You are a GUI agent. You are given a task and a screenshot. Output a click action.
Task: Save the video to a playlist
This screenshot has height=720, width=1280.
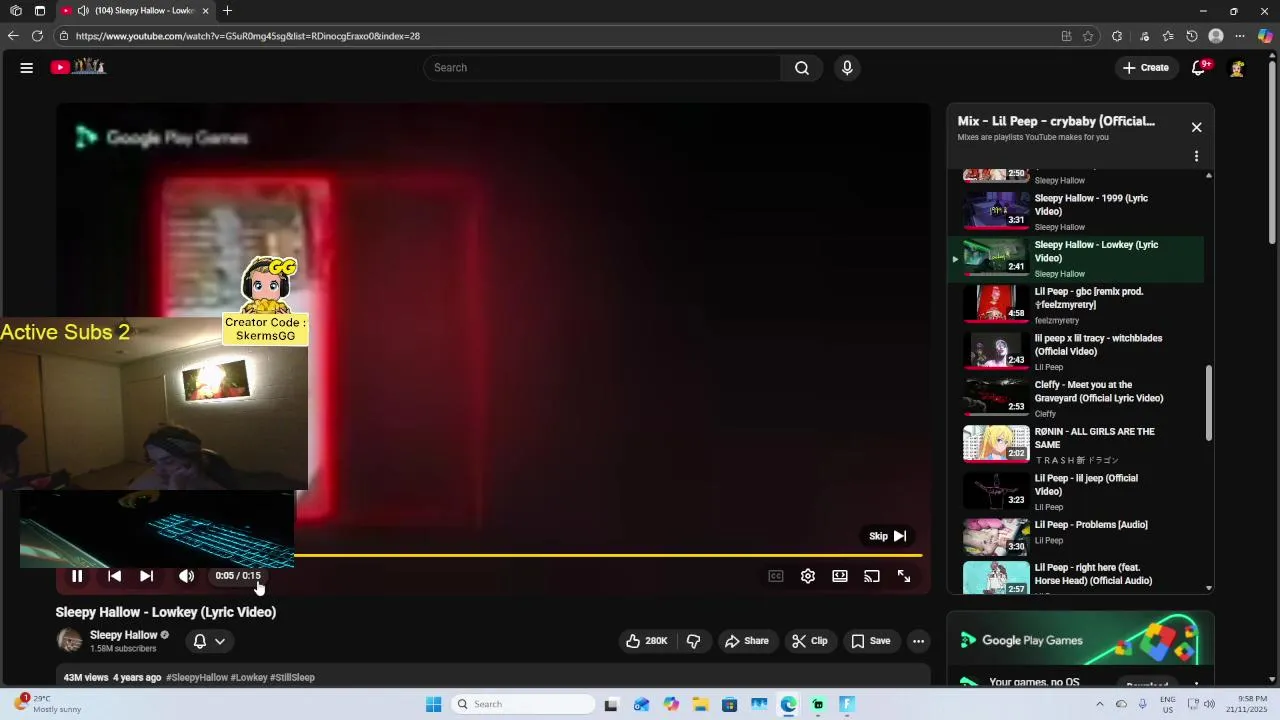pyautogui.click(x=870, y=641)
